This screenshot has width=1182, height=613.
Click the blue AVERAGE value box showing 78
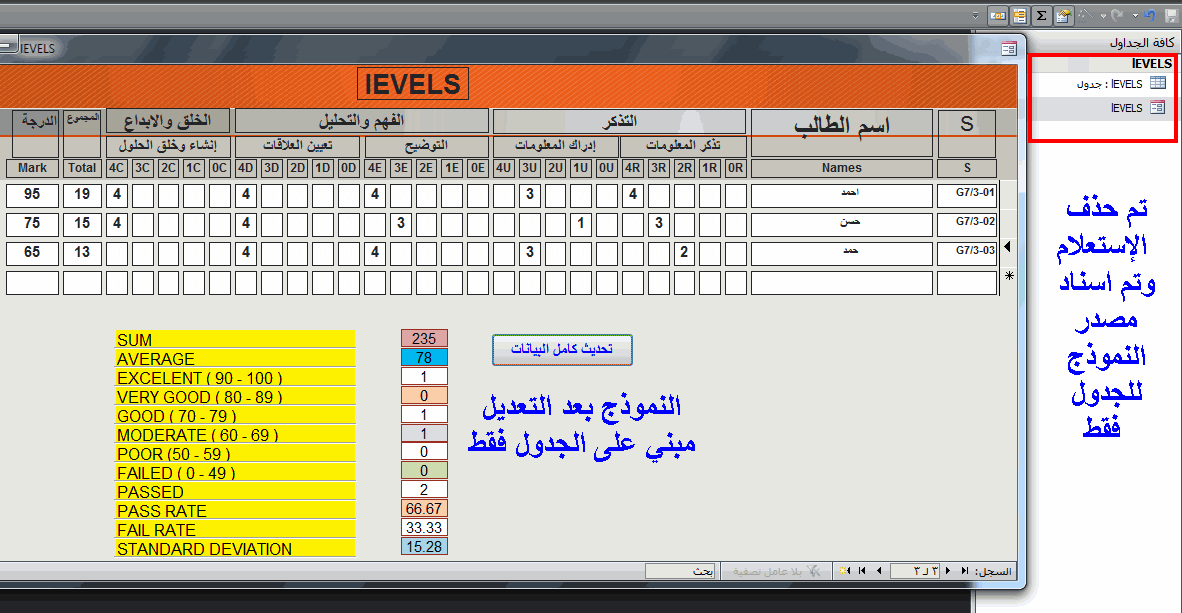424,357
